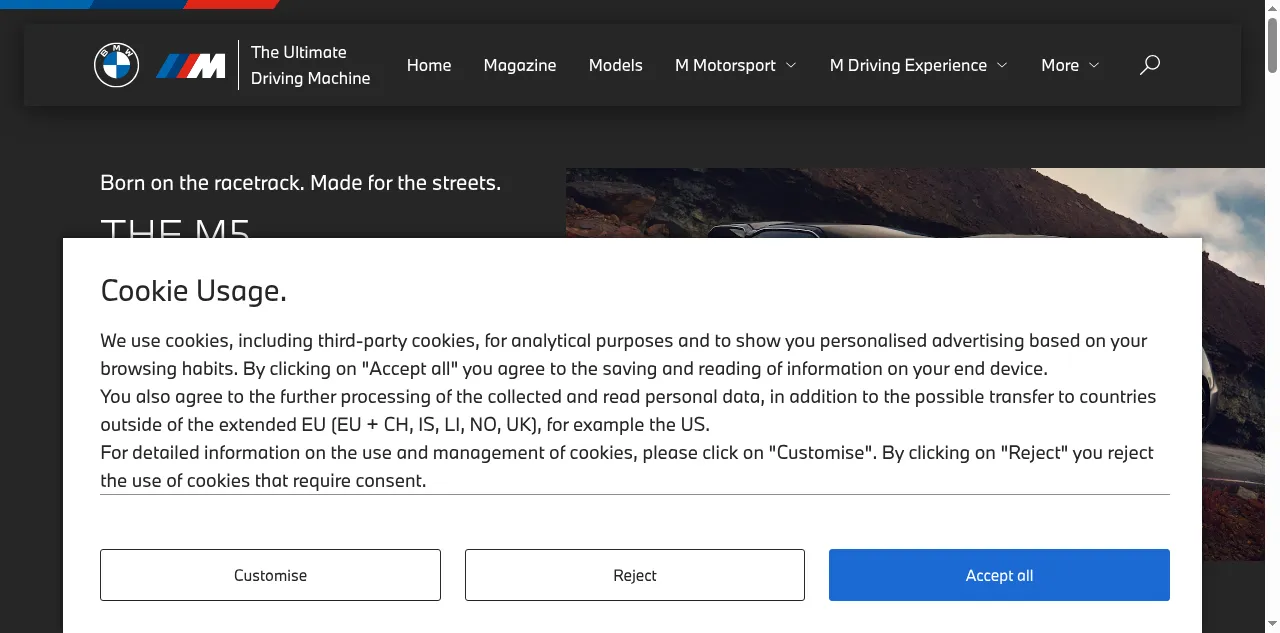Viewport: 1280px width, 633px height.
Task: Click the BMW M stripes logo
Action: [190, 66]
